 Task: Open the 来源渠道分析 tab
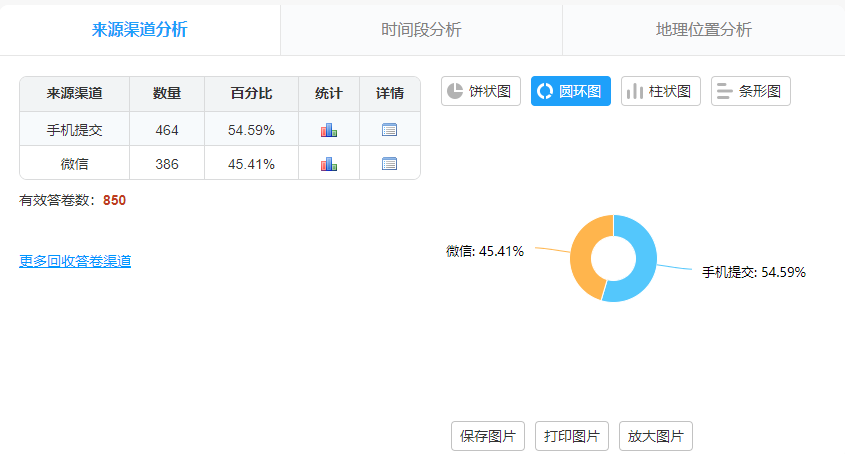pos(140,29)
